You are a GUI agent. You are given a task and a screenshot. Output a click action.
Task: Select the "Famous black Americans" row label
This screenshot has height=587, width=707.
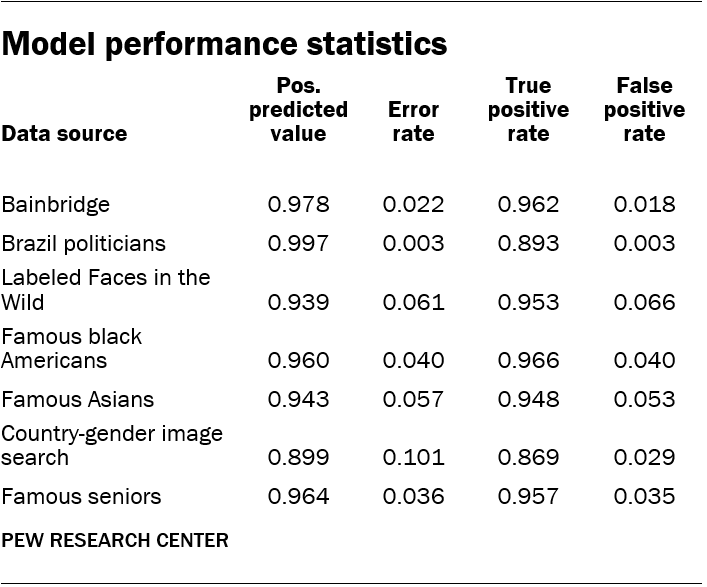72,348
